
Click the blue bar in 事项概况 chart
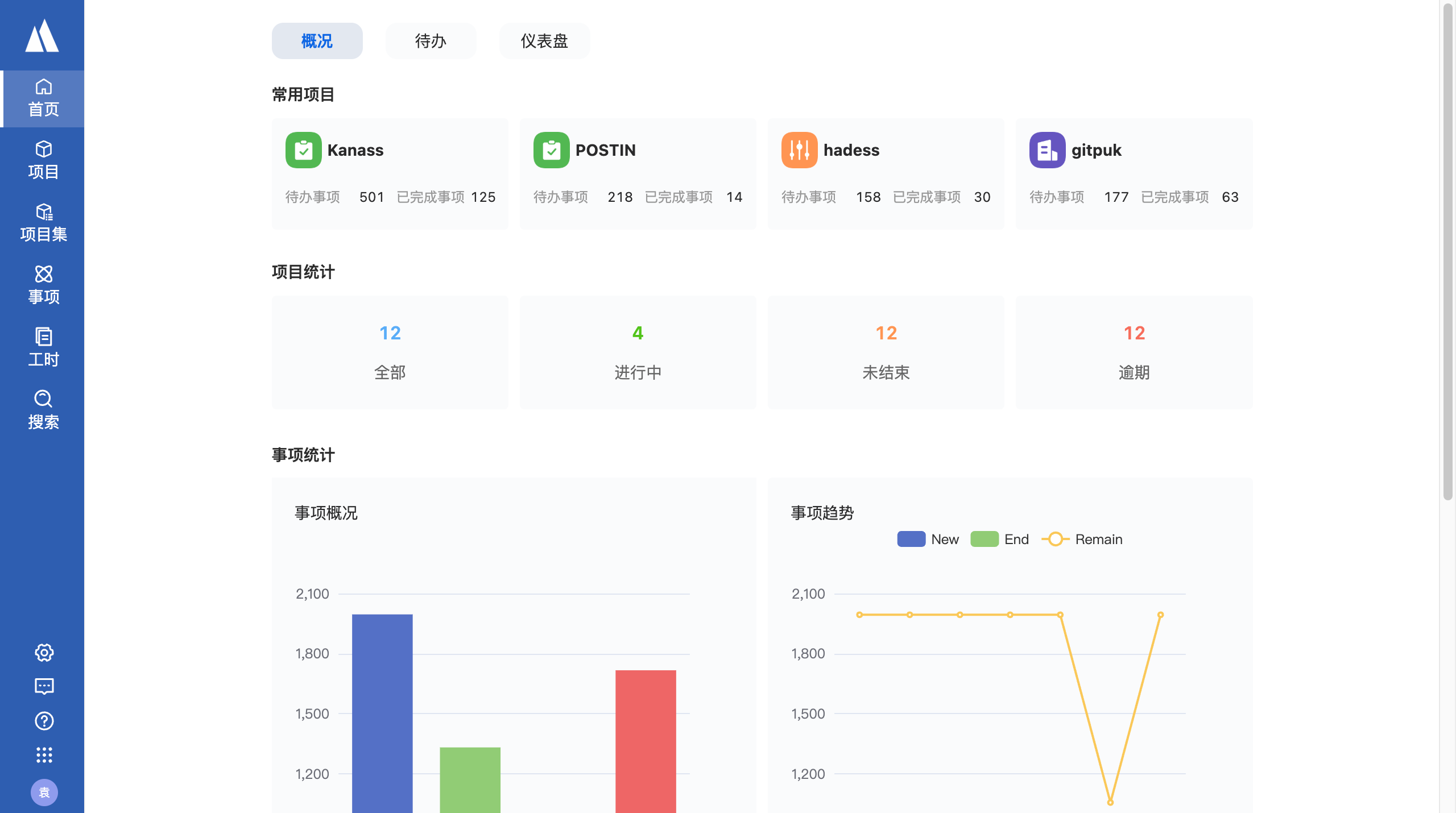[382, 714]
